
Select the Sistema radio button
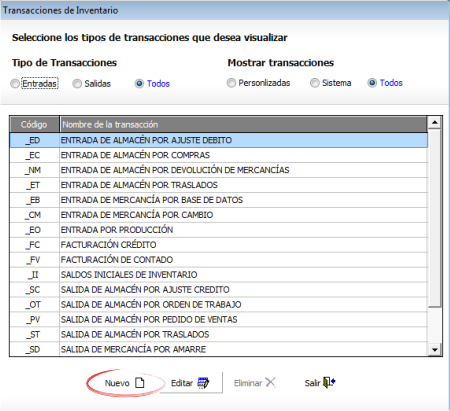click(315, 83)
